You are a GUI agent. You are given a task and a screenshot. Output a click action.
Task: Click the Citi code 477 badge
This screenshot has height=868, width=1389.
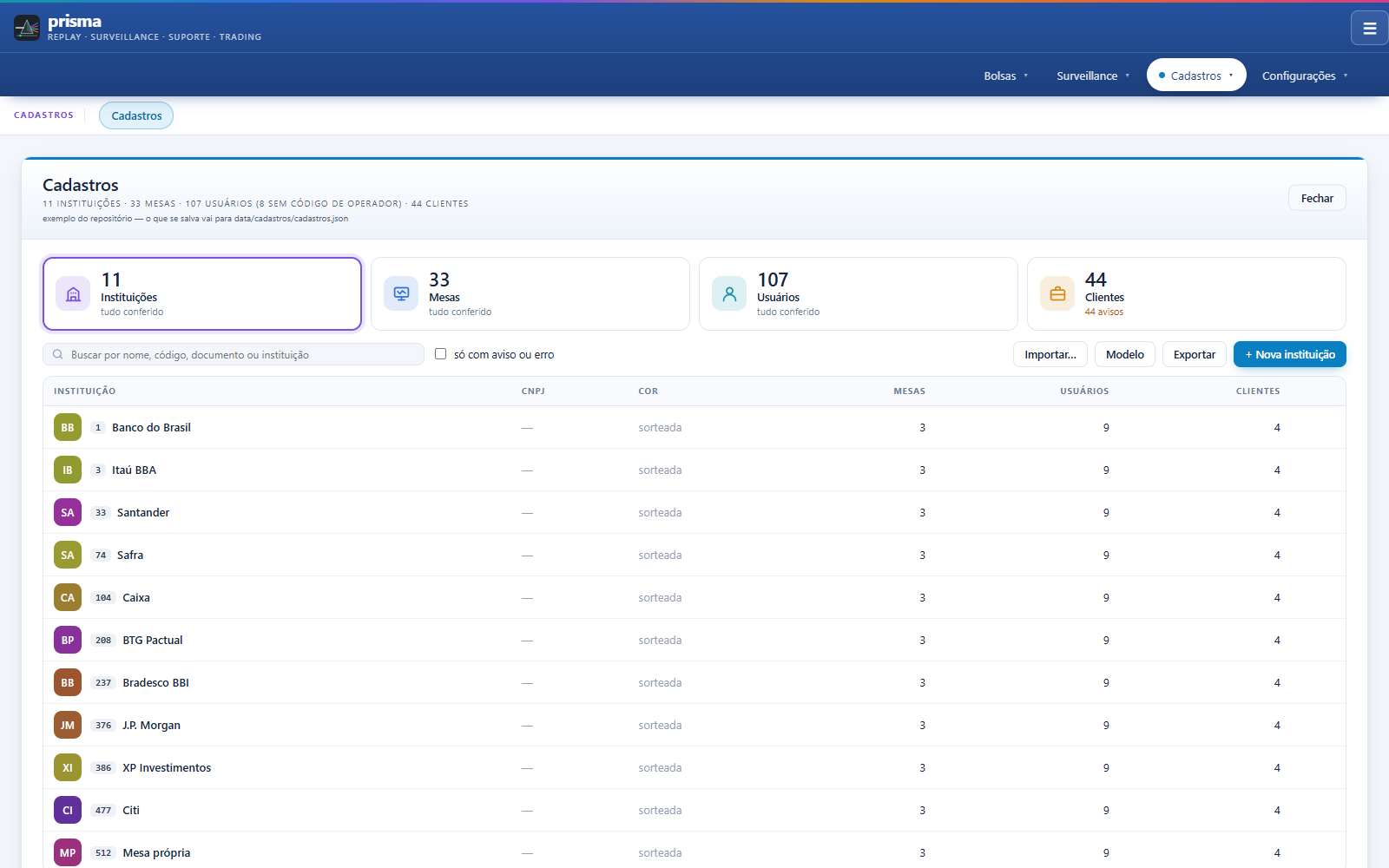tap(103, 810)
